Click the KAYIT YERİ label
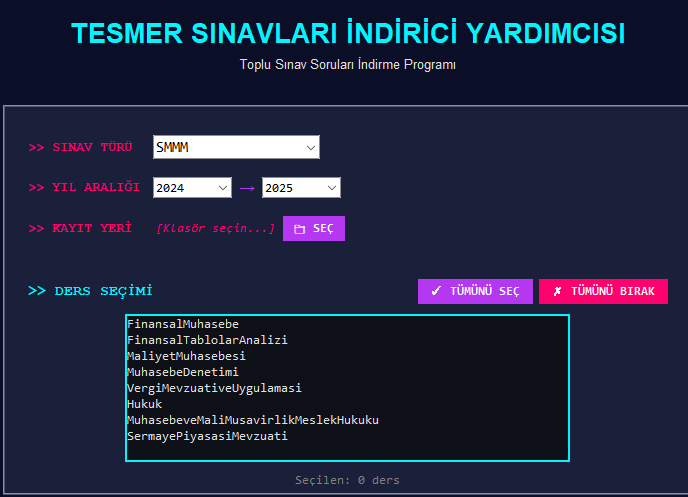The image size is (688, 497). [x=80, y=228]
